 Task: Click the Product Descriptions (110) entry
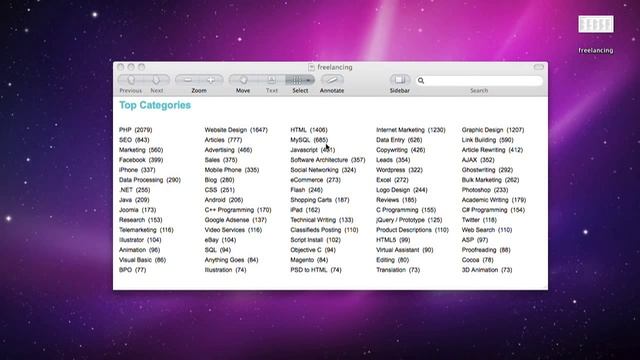point(412,230)
